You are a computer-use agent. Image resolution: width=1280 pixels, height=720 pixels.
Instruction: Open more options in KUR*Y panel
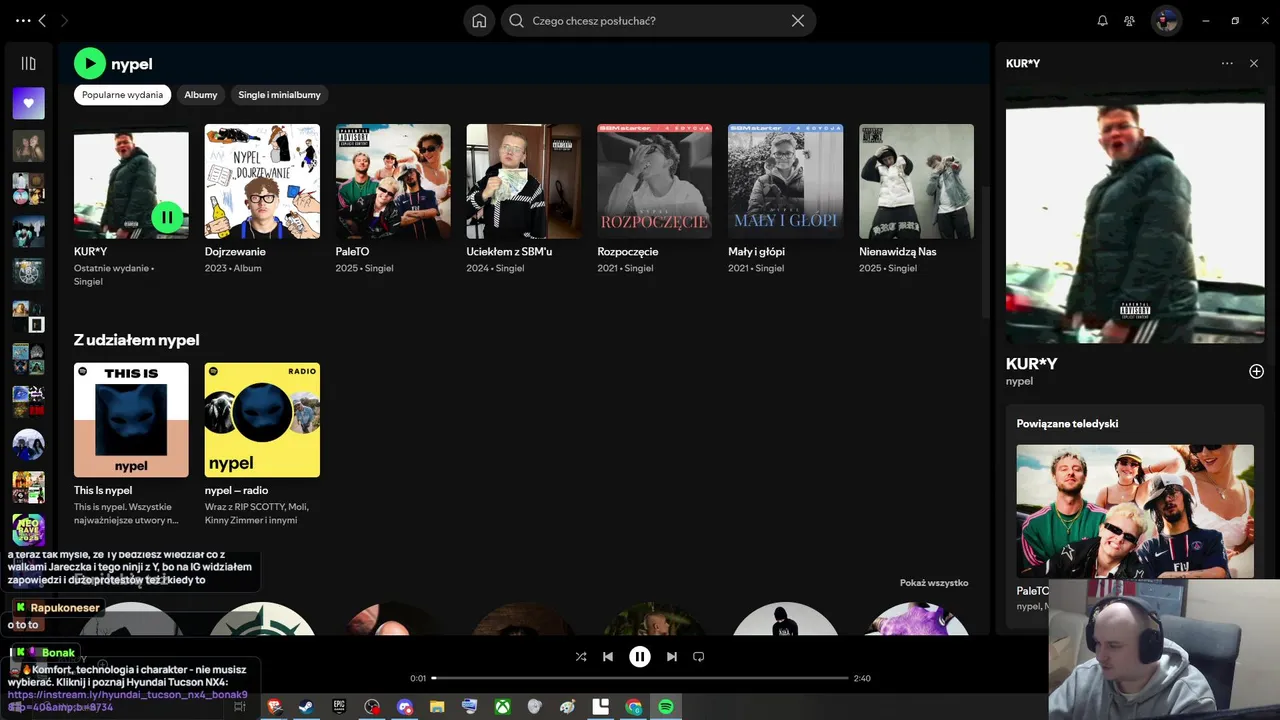1227,63
